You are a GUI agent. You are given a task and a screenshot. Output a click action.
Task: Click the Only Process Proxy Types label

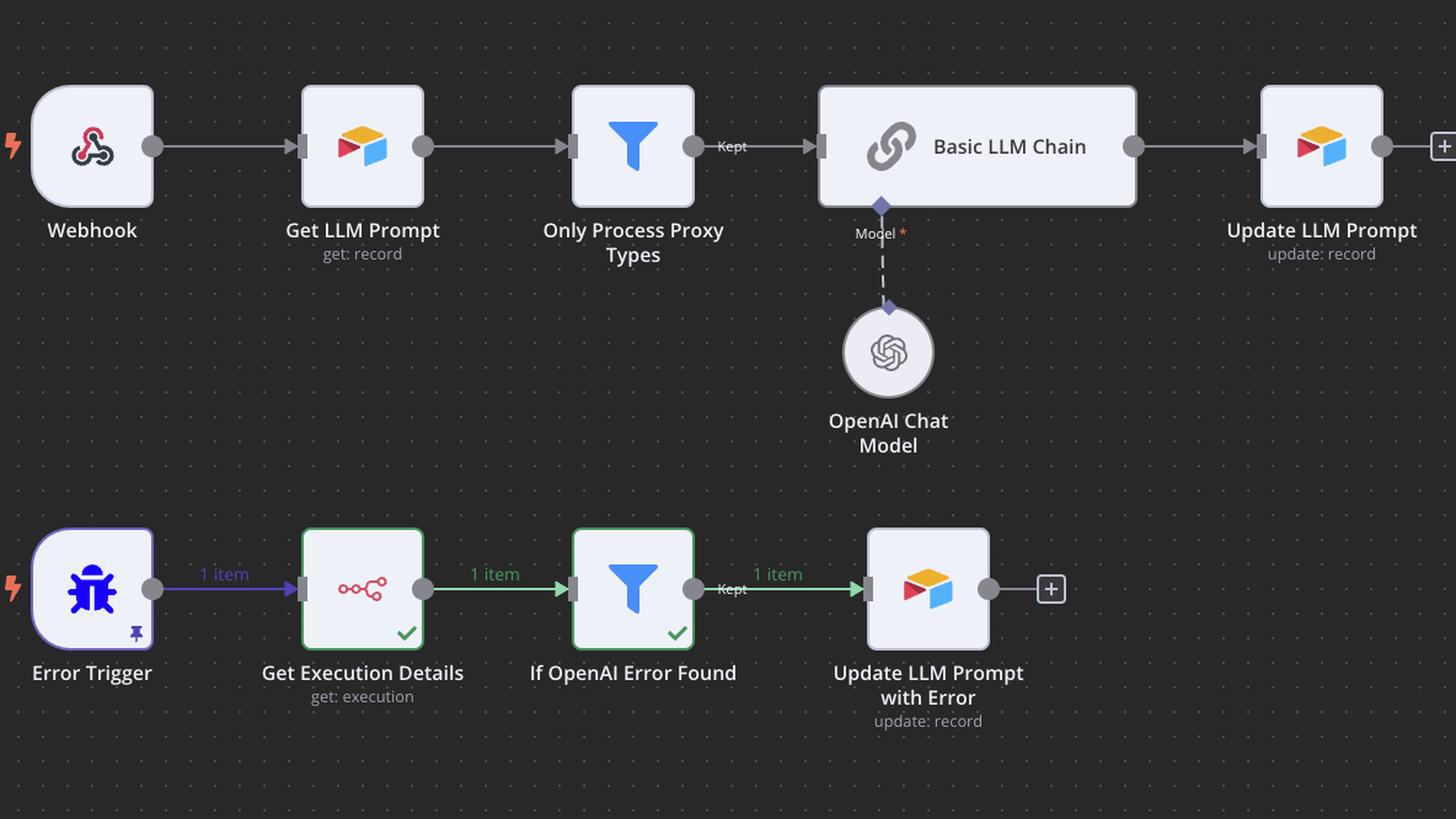(x=633, y=243)
